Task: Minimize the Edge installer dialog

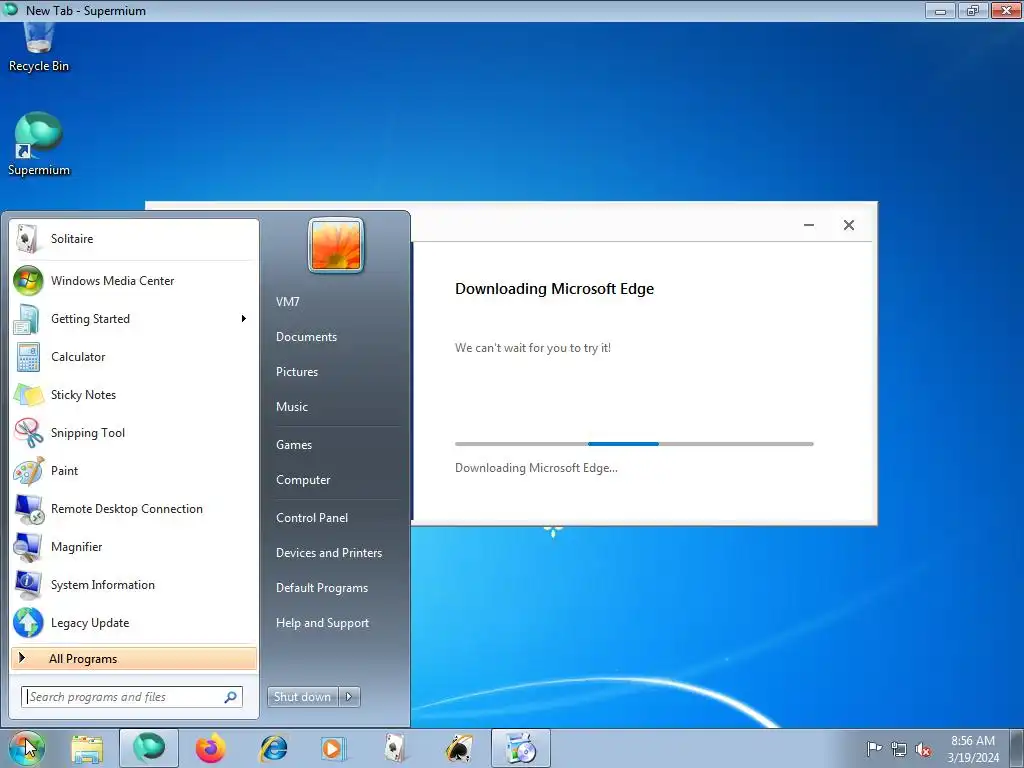Action: pos(808,225)
